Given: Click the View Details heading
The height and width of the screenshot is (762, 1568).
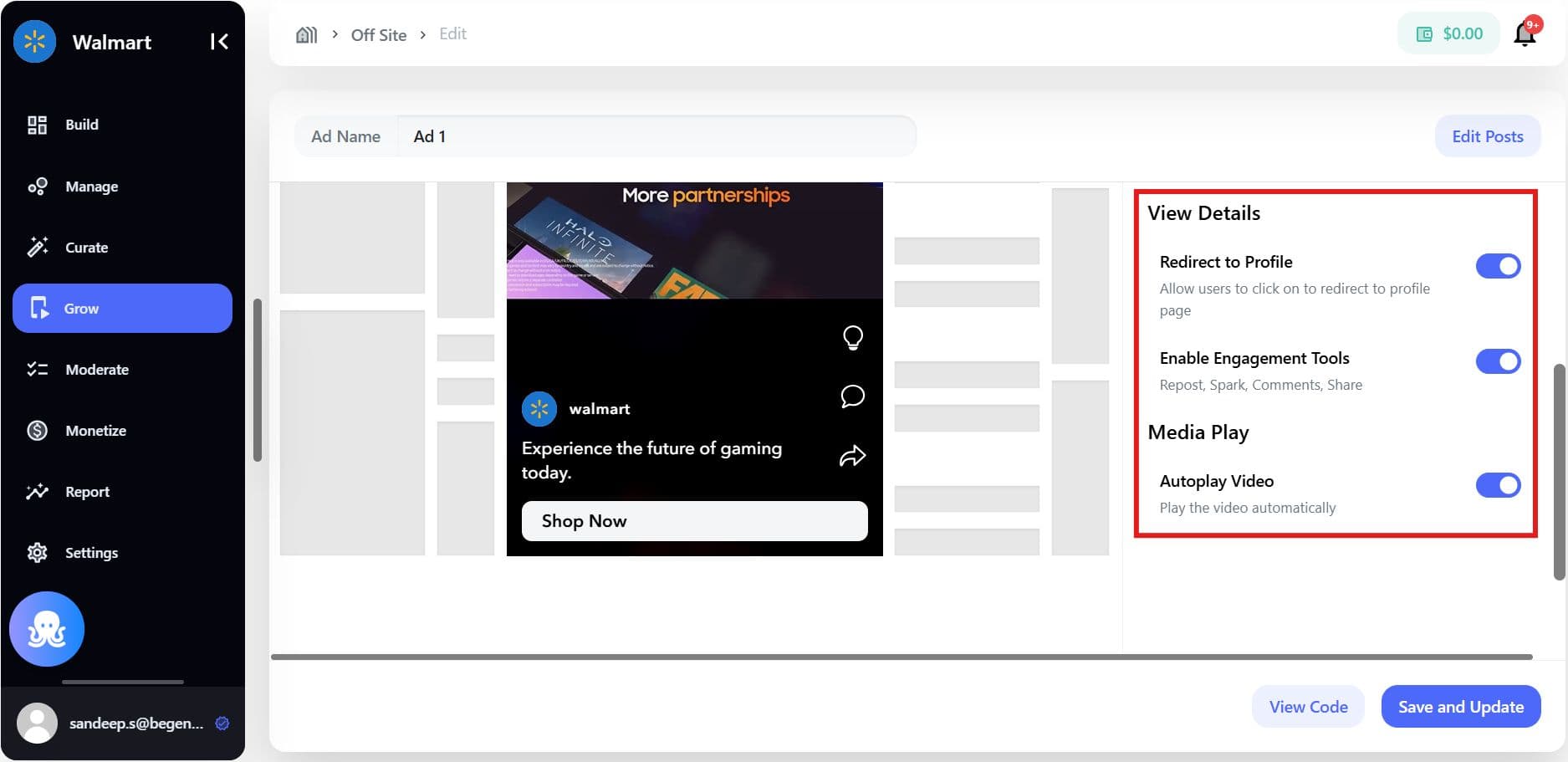Looking at the screenshot, I should point(1203,213).
